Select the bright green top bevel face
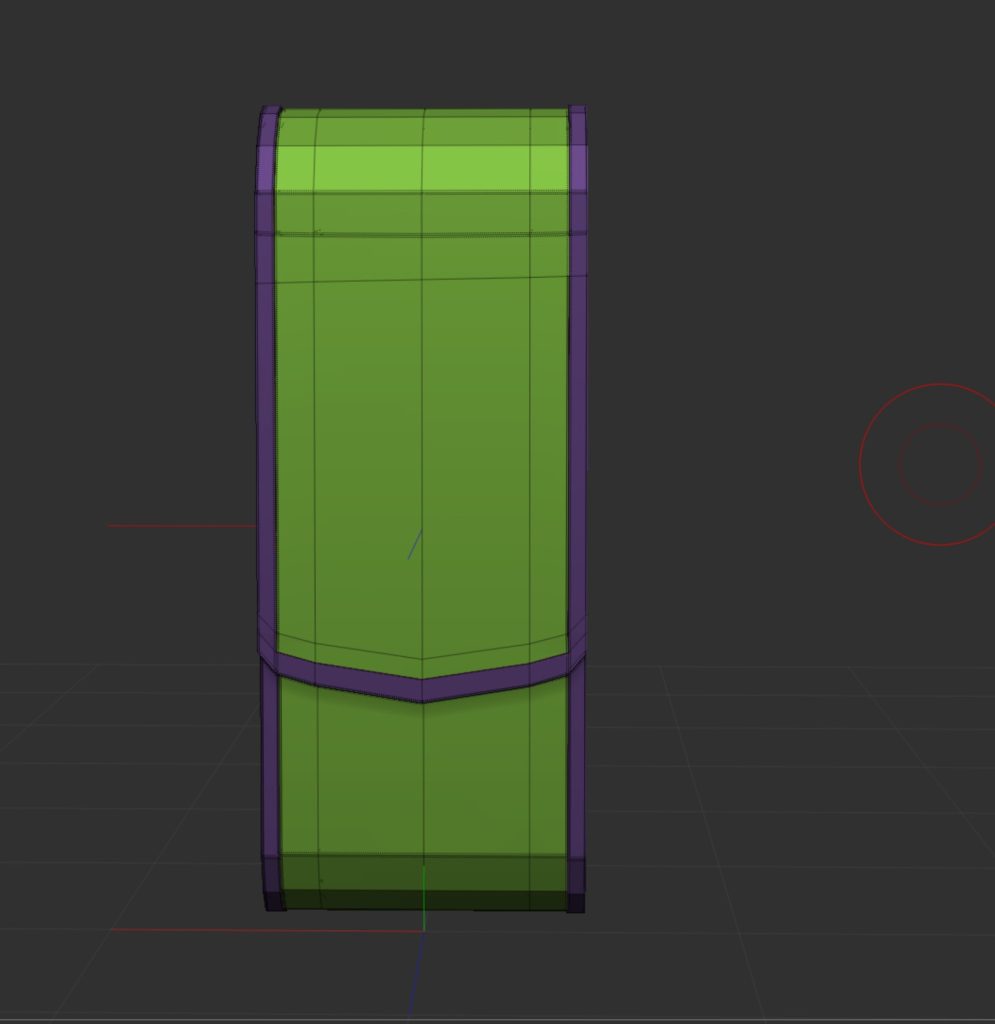This screenshot has height=1024, width=995. (x=422, y=168)
